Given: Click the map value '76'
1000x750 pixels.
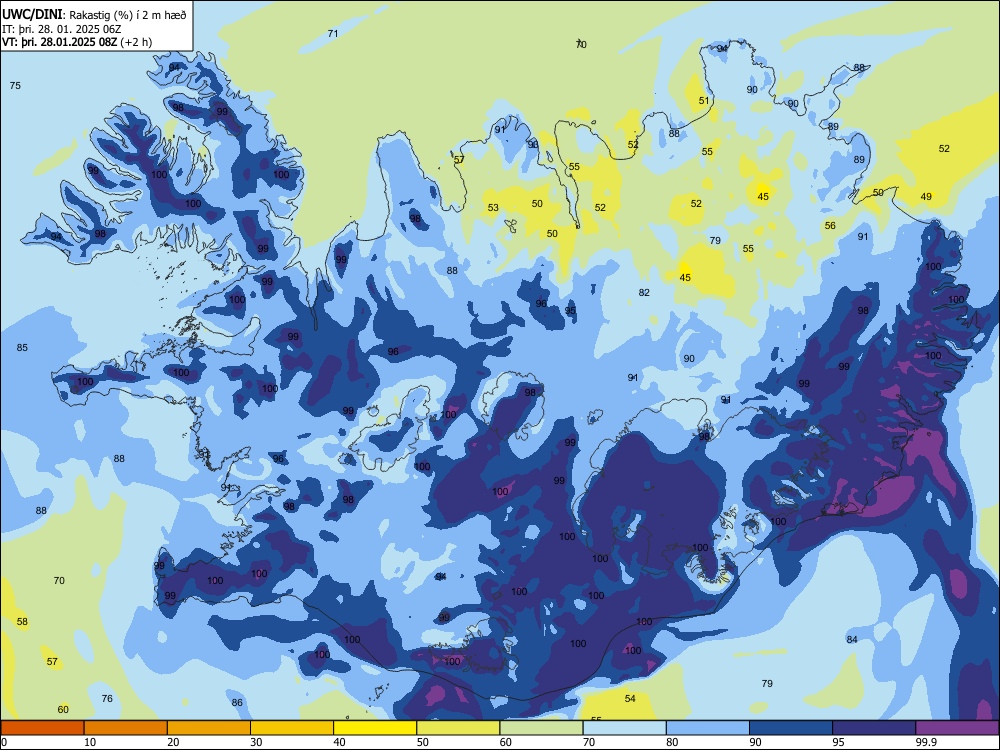Looking at the screenshot, I should 107,698.
